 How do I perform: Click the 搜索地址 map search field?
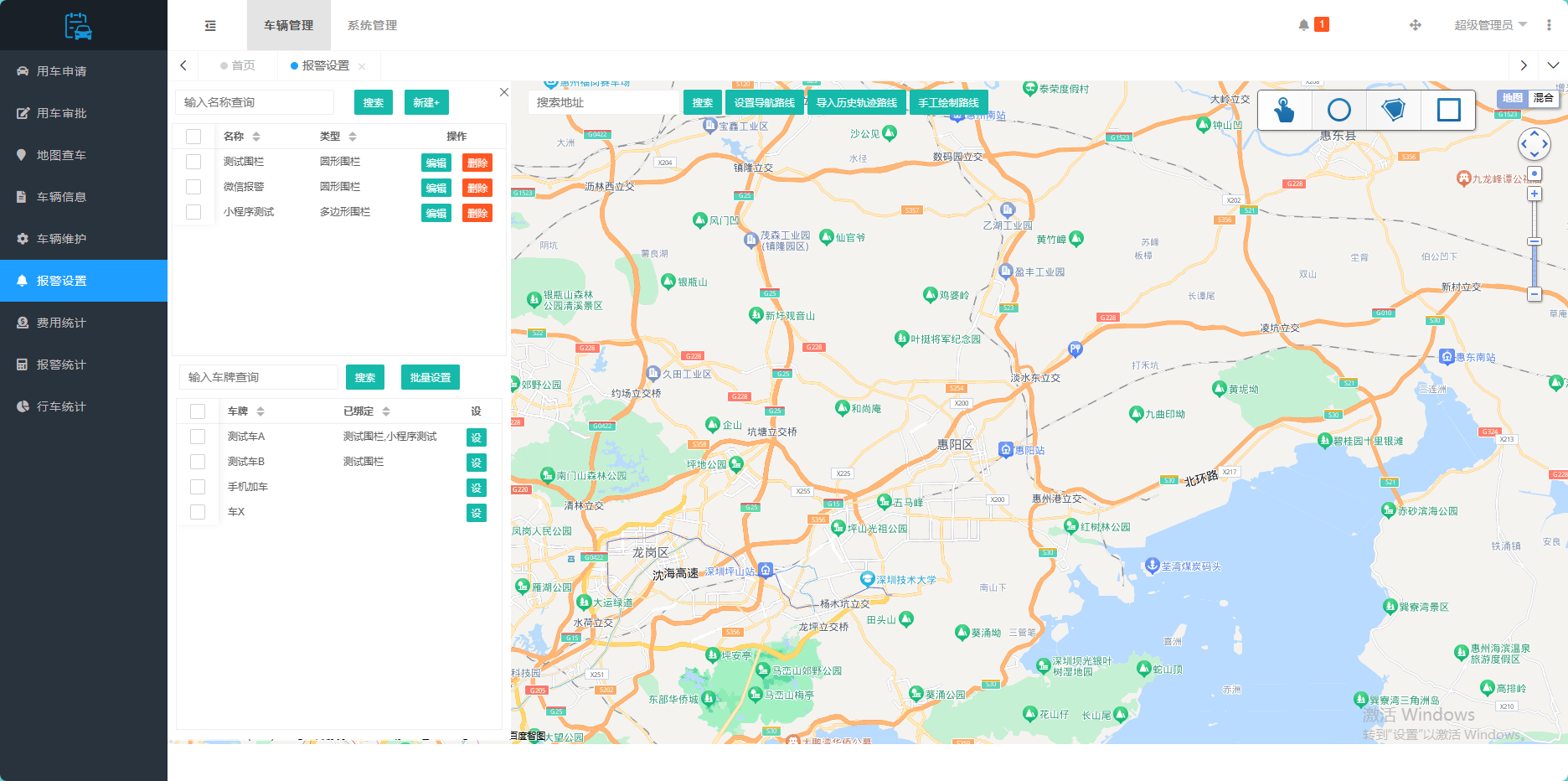click(x=603, y=102)
